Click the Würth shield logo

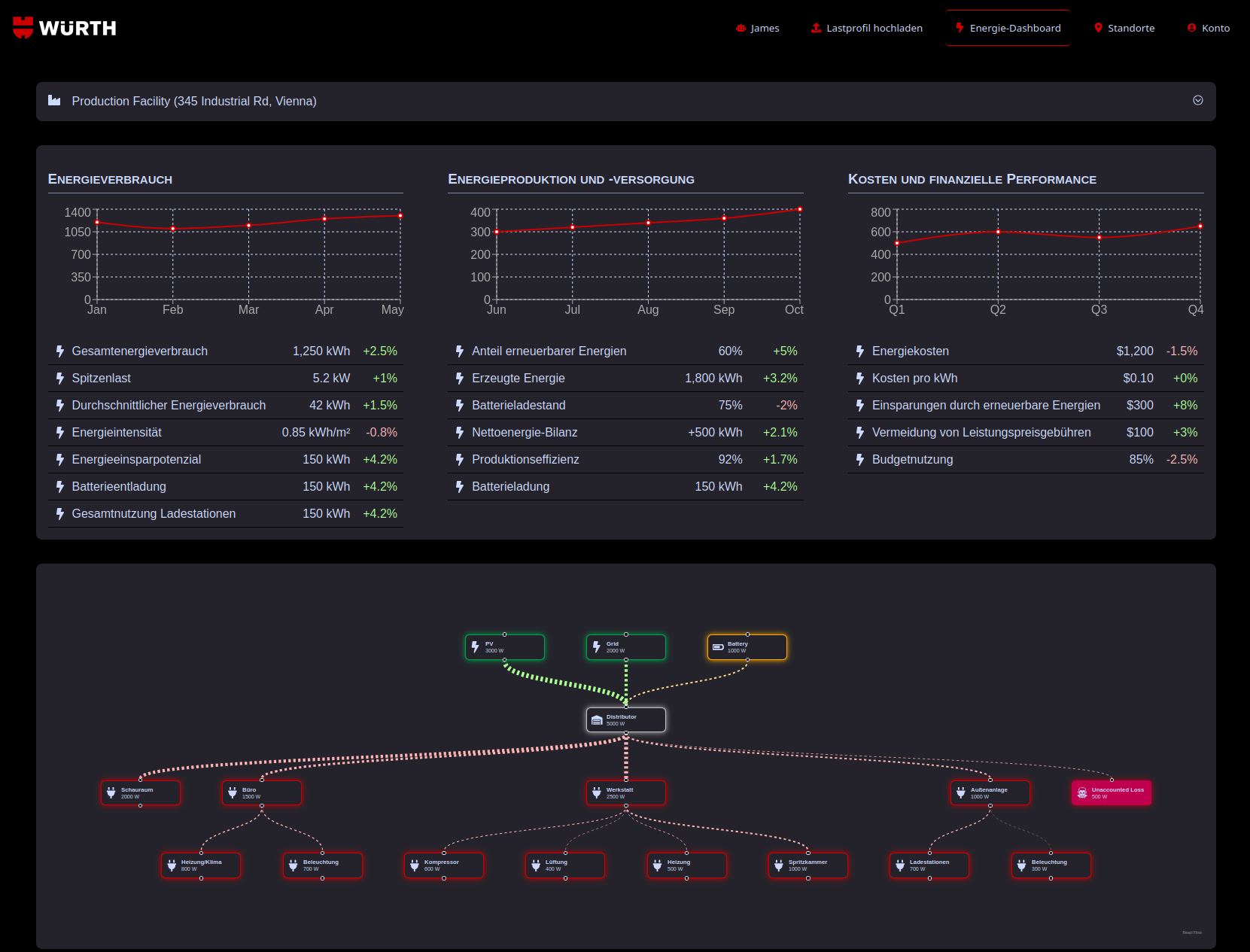23,28
